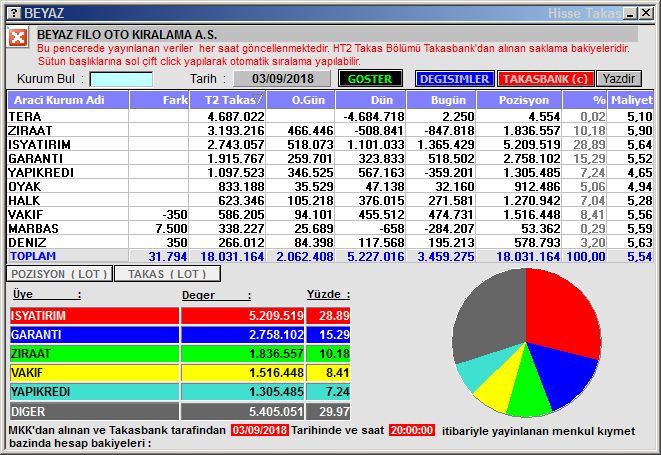Select the MARBAS row name
The image size is (661, 455).
click(x=33, y=229)
